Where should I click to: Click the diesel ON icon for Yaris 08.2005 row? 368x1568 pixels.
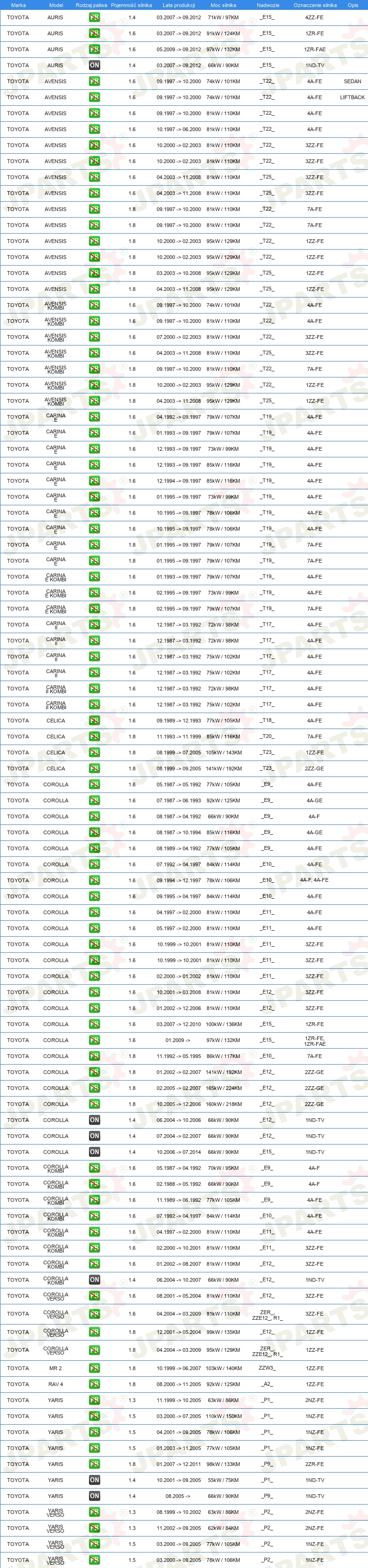tap(95, 1496)
